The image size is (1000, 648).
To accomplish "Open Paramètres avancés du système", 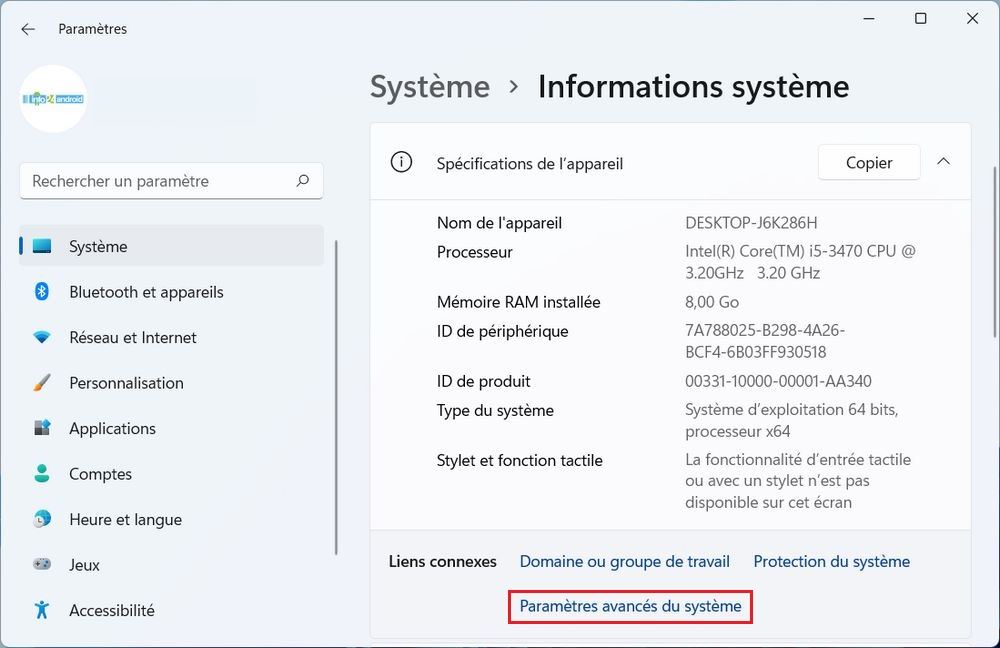I will [x=630, y=606].
